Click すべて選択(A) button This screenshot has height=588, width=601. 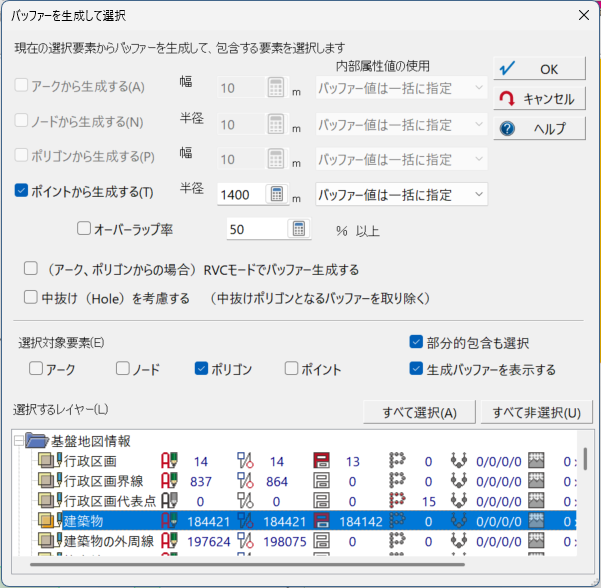419,412
